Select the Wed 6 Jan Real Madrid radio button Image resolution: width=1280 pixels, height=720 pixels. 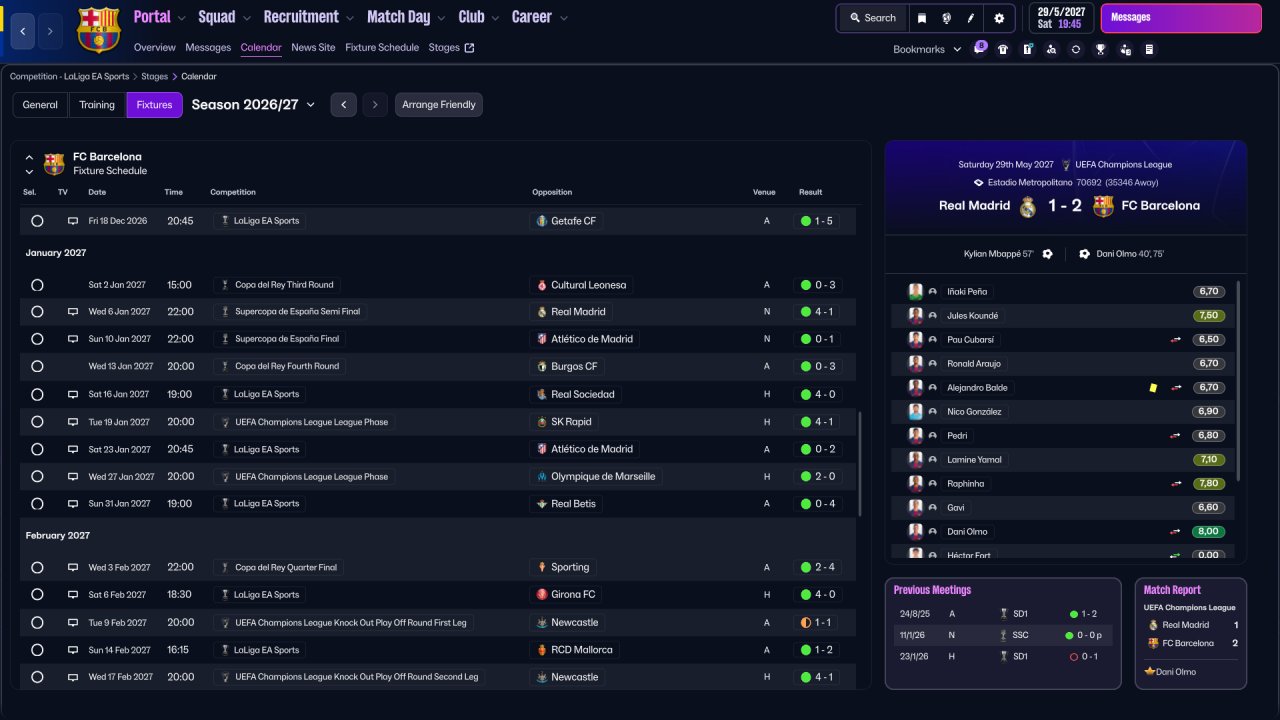point(37,312)
